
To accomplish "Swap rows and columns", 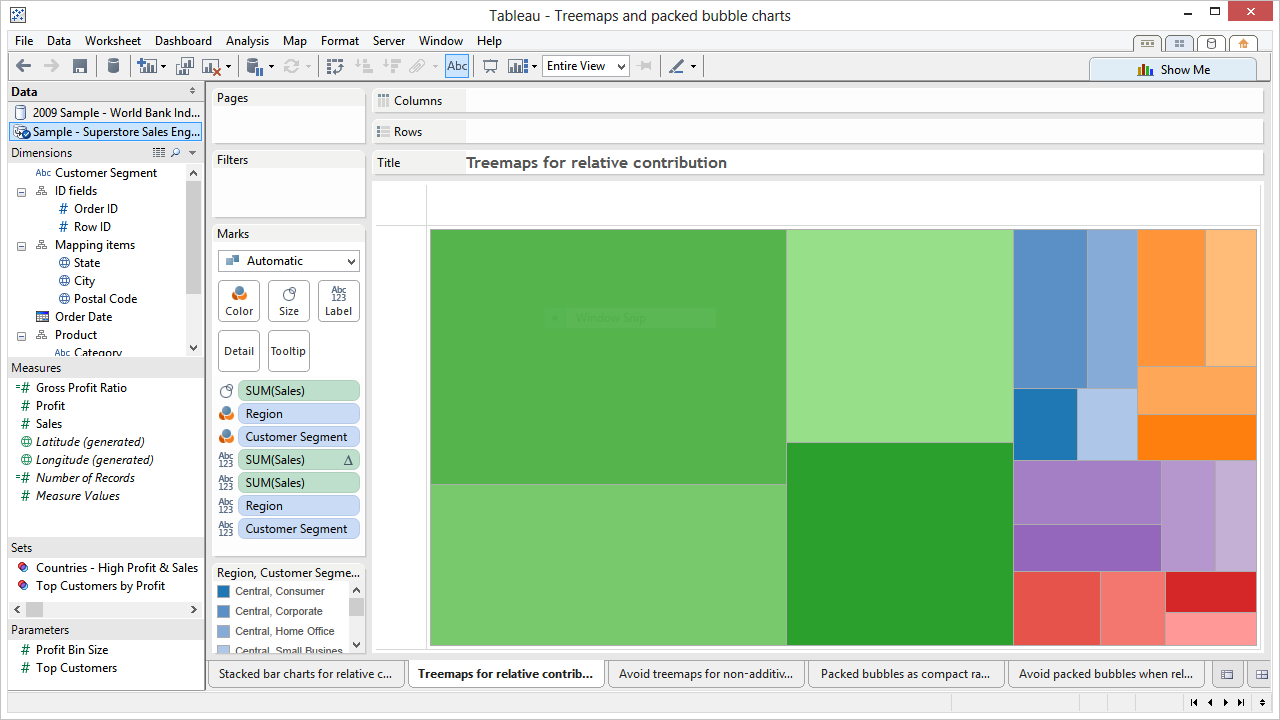I will pos(336,66).
